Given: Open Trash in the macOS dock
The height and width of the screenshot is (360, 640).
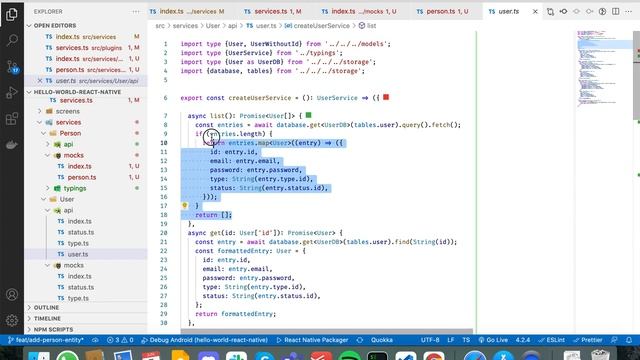Looking at the screenshot, I should (600, 356).
